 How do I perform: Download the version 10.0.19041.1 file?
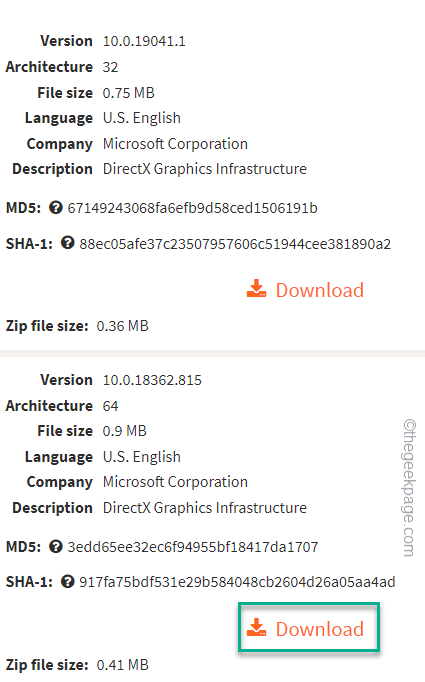(x=305, y=290)
